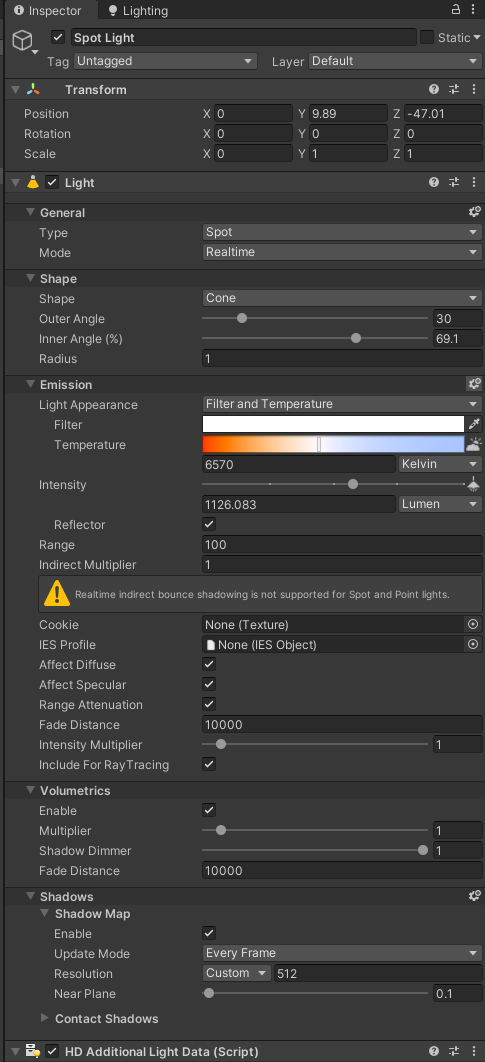Click the Transform component axes icon
Screen dimensions: 485x1062
pos(33,89)
